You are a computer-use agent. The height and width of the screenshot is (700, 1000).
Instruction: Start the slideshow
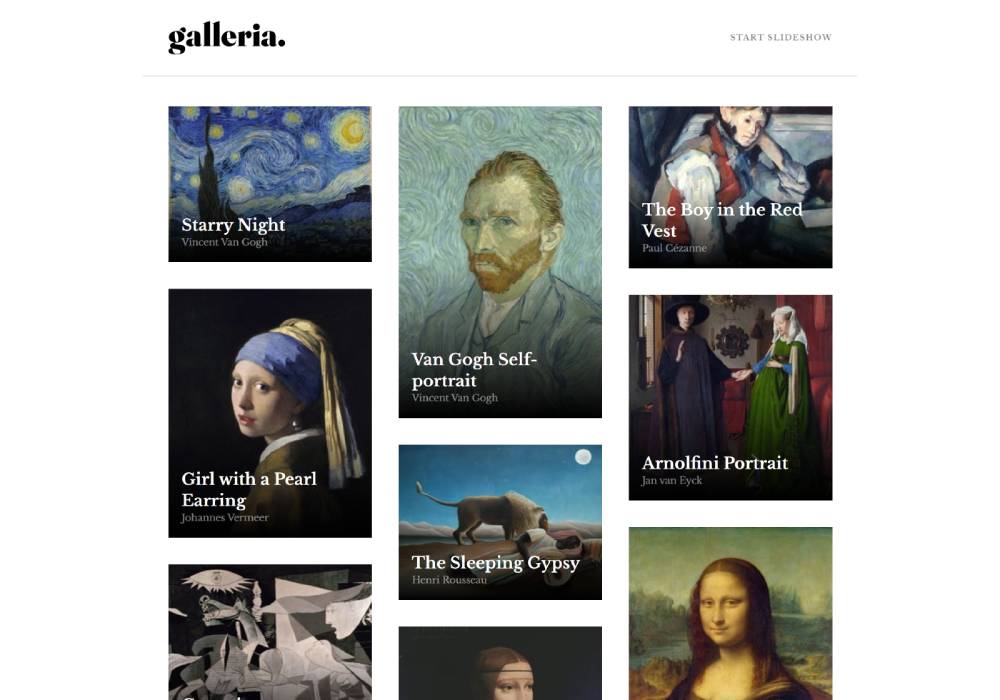point(781,38)
